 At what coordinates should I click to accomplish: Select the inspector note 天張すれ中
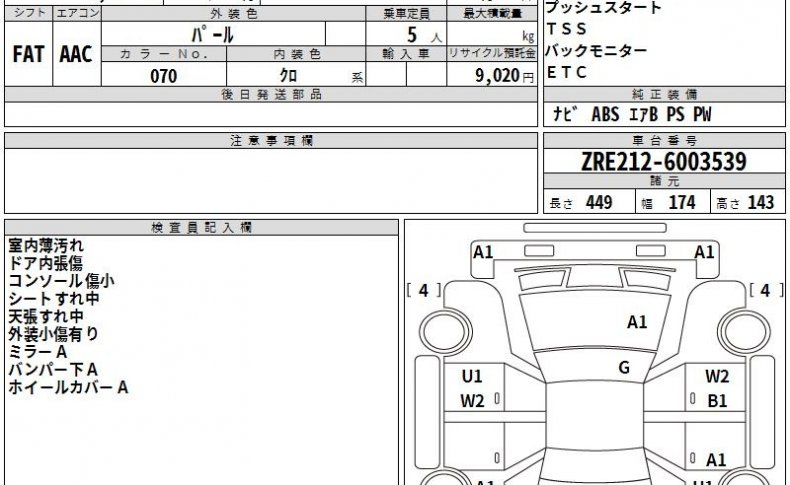point(46,316)
